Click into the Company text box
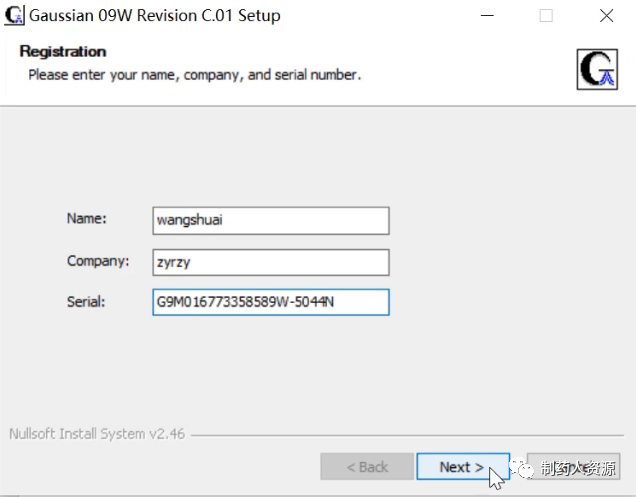The width and height of the screenshot is (636, 497). (x=270, y=262)
